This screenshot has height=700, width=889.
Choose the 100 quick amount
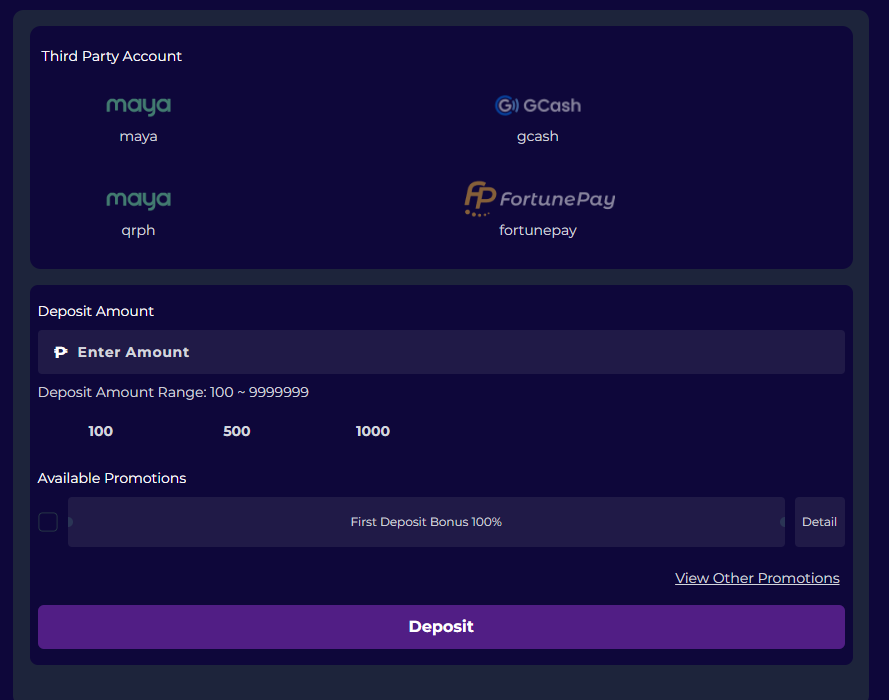pyautogui.click(x=100, y=431)
